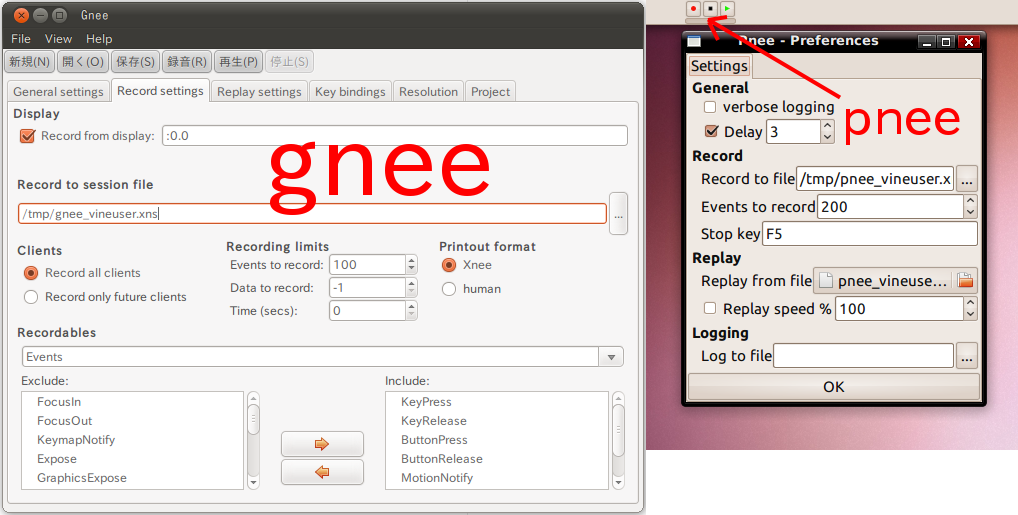Select Record all clients option

coord(31,273)
